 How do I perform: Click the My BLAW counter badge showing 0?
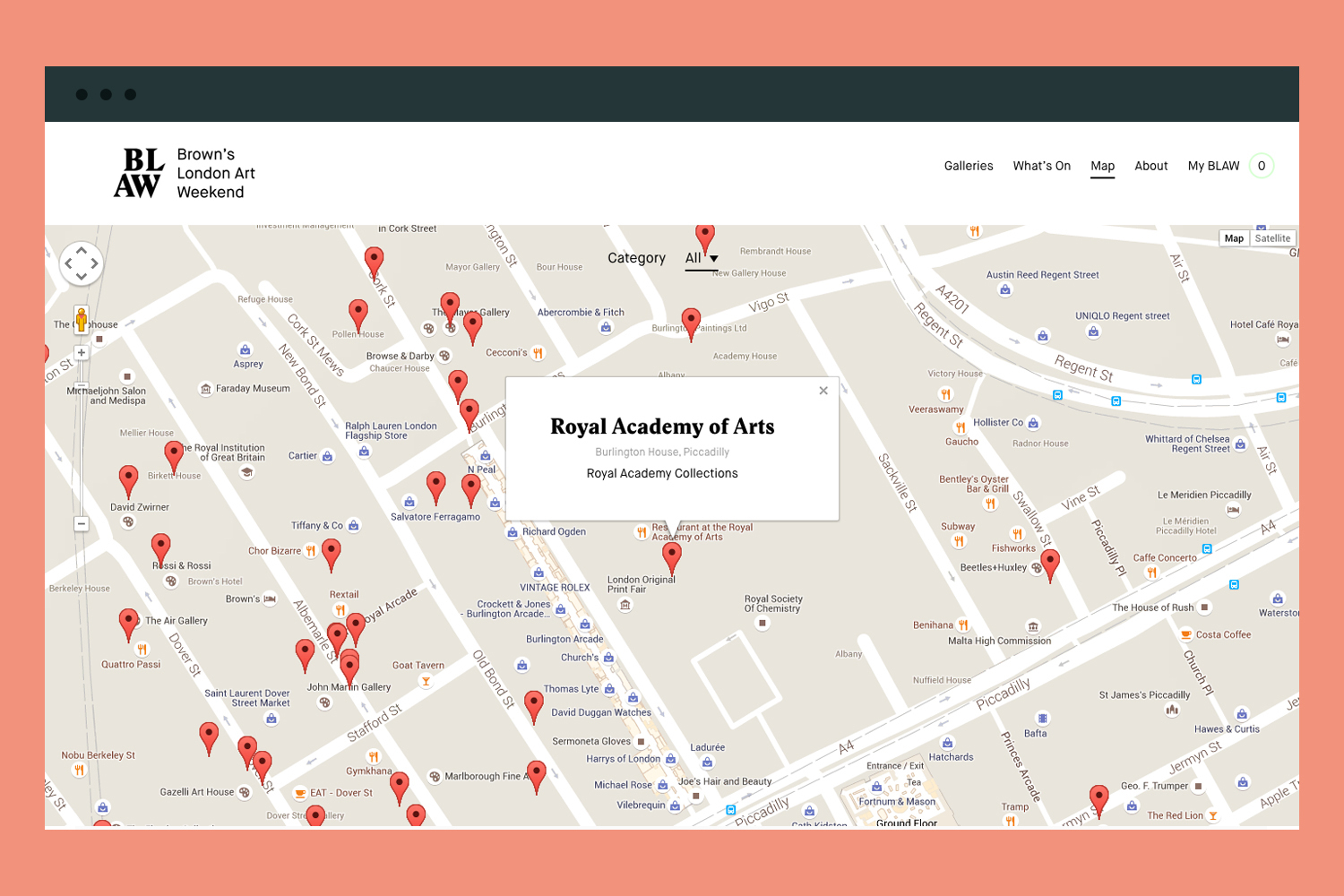pyautogui.click(x=1262, y=166)
